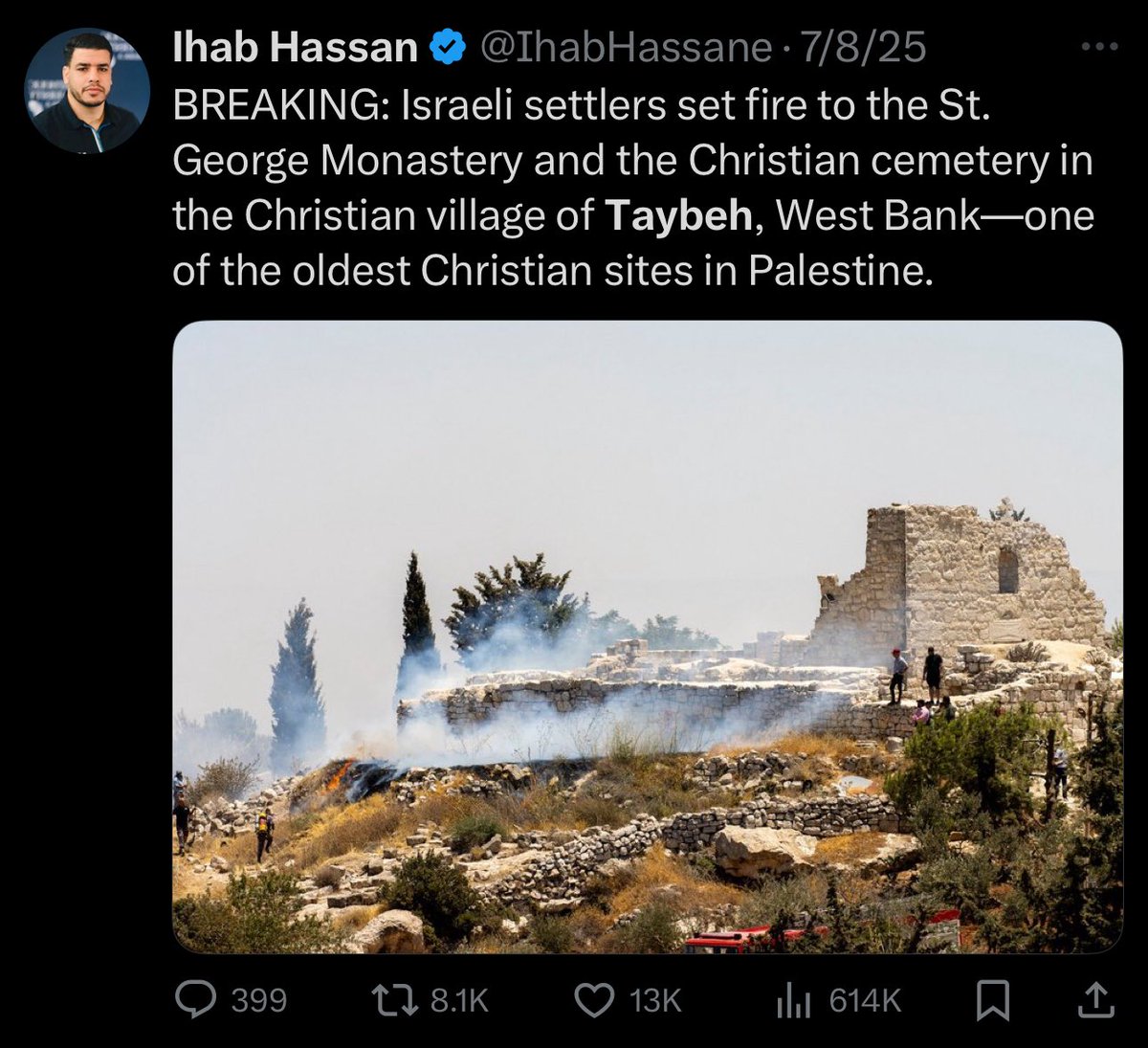This screenshot has height=1048, width=1148.
Task: Open the burning monastery photo
Action: click(648, 636)
